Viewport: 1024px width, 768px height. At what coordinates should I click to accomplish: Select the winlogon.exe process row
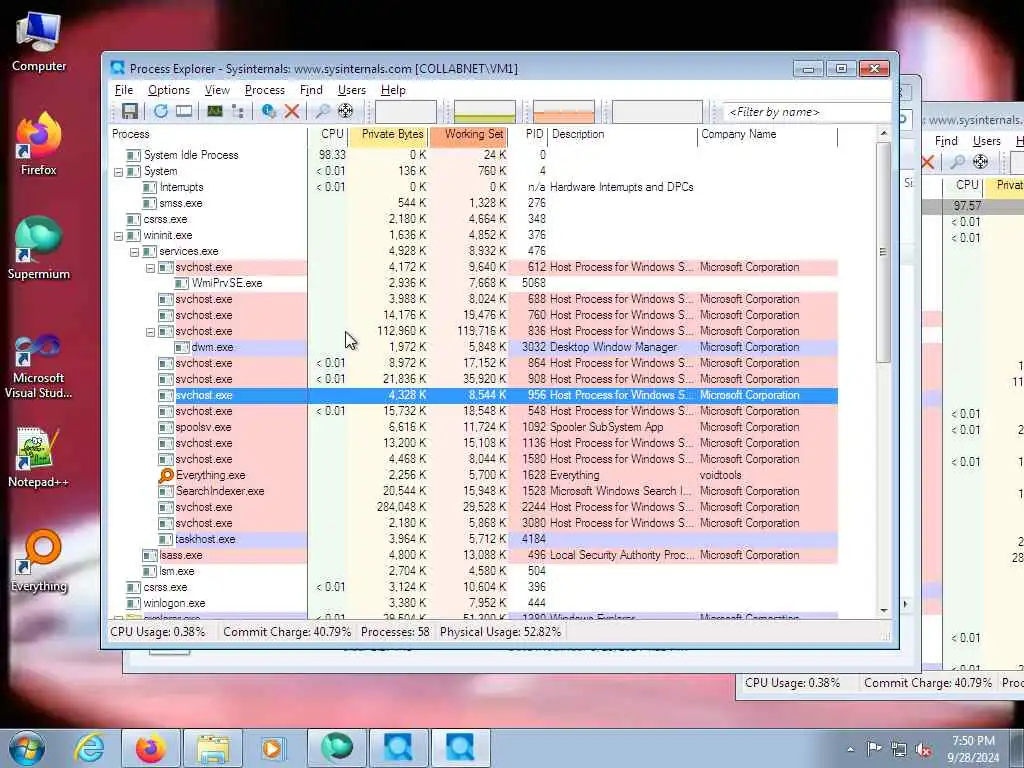475,603
